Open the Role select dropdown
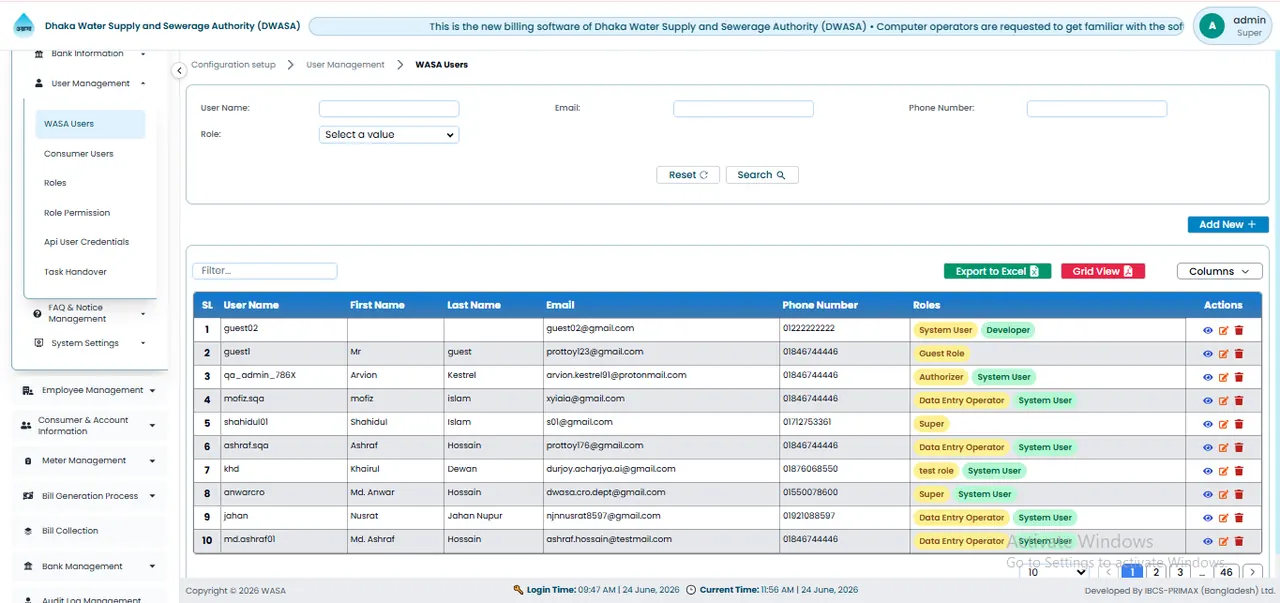 click(x=389, y=134)
